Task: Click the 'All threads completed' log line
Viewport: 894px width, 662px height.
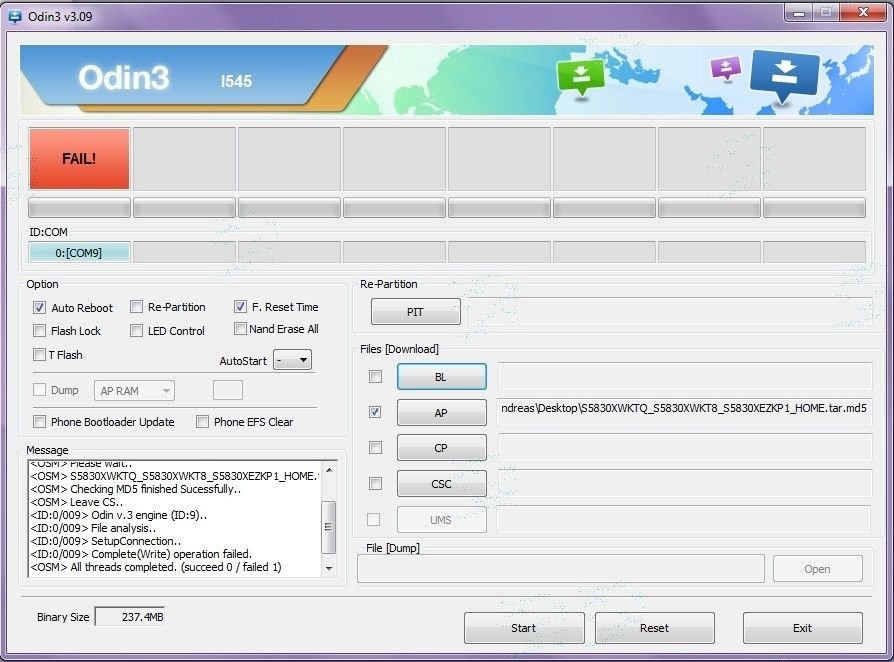Action: [156, 567]
